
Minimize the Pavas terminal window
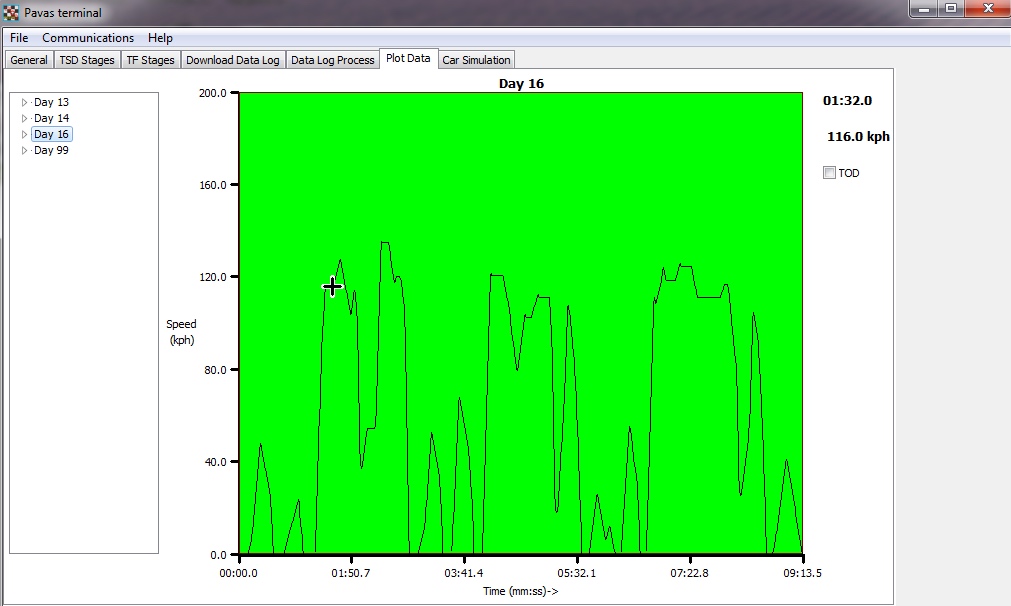click(x=923, y=9)
